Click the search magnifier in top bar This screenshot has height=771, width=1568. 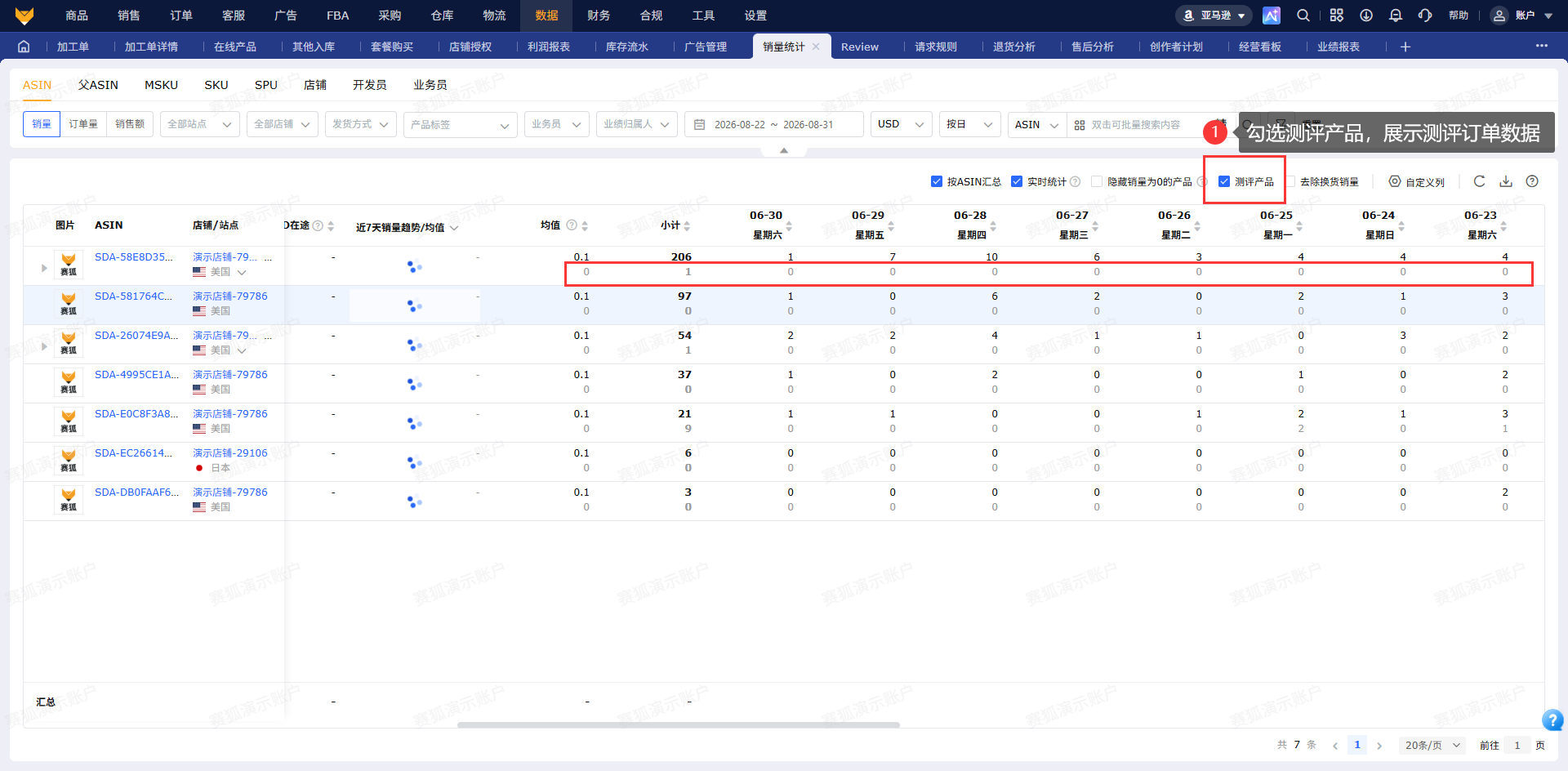pos(1303,16)
